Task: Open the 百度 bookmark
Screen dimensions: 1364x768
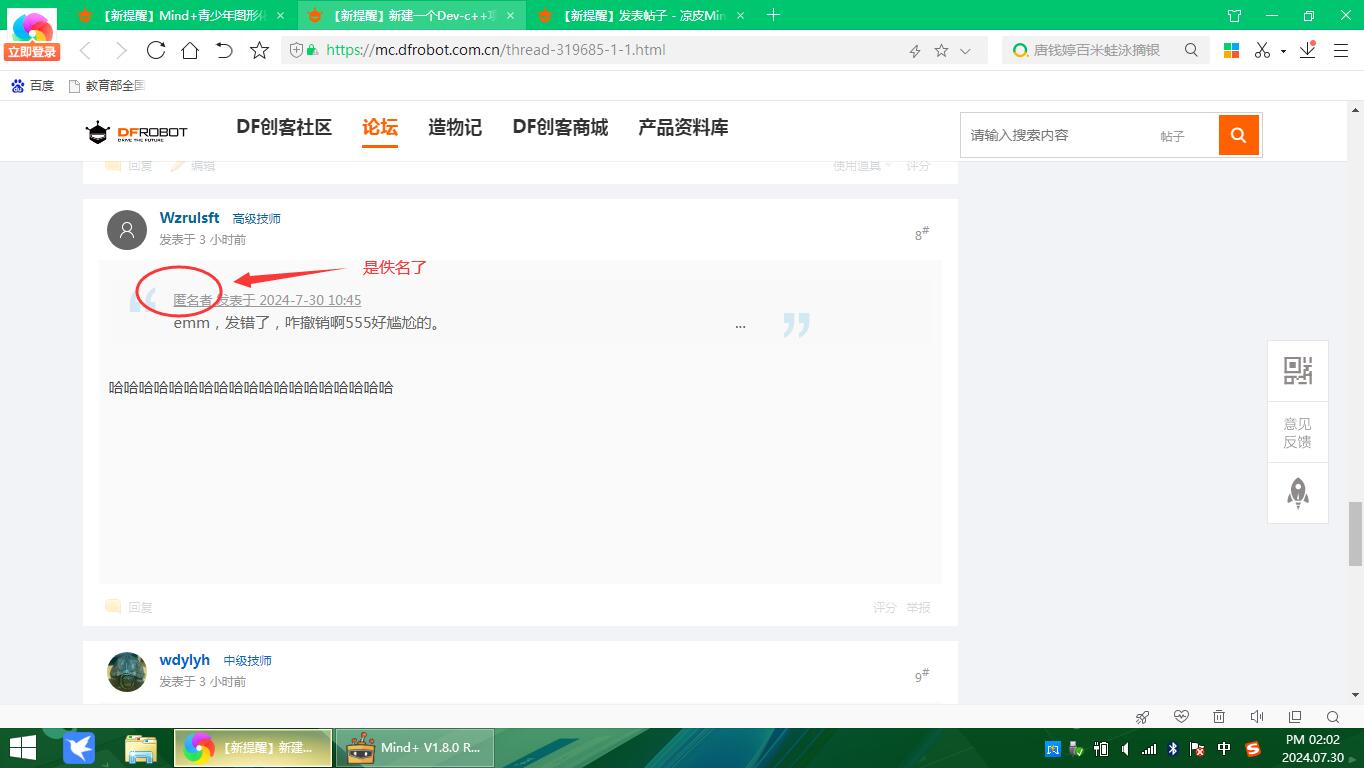Action: click(x=32, y=86)
